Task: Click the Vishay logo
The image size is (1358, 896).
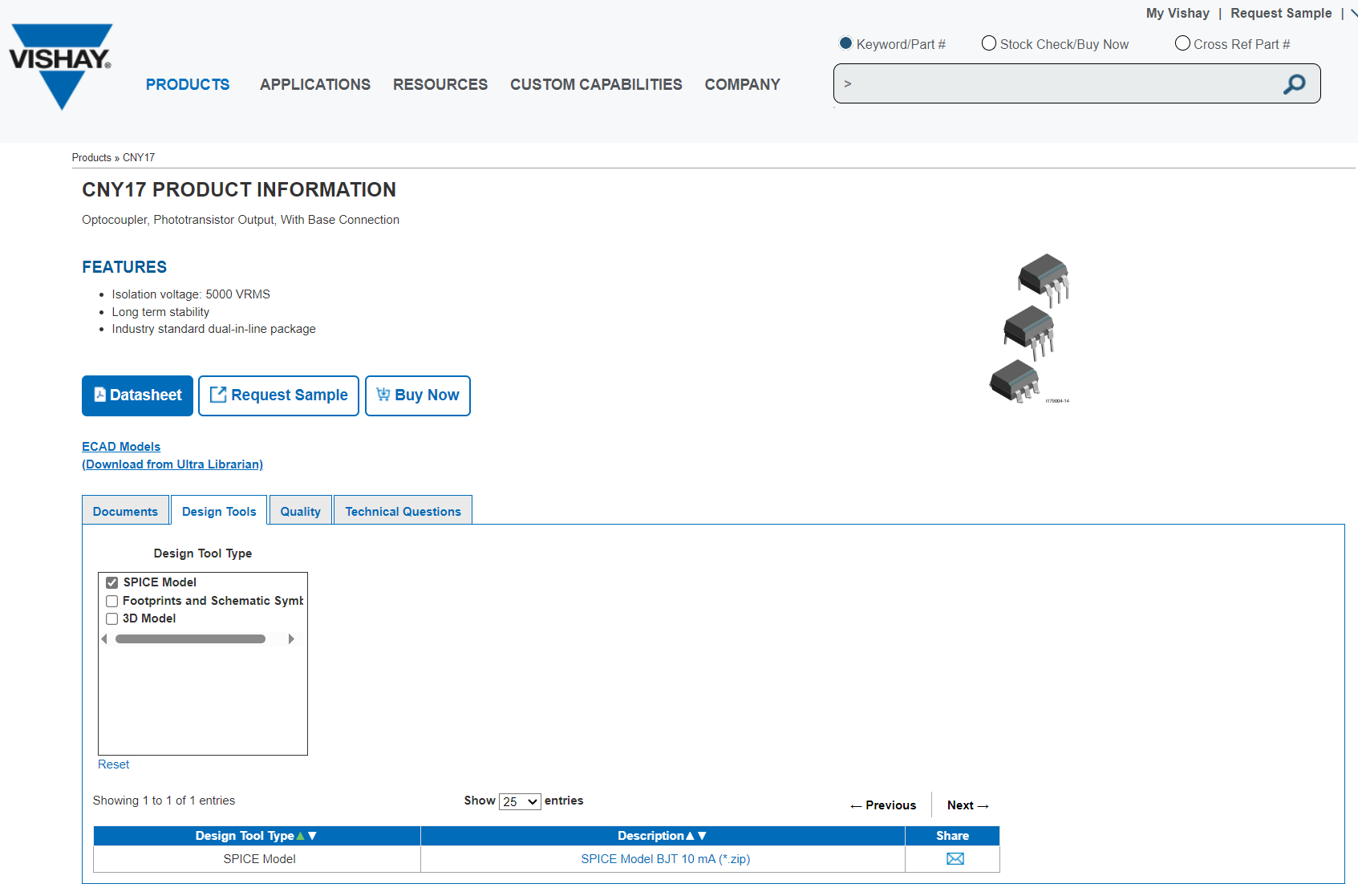Action: click(x=61, y=66)
